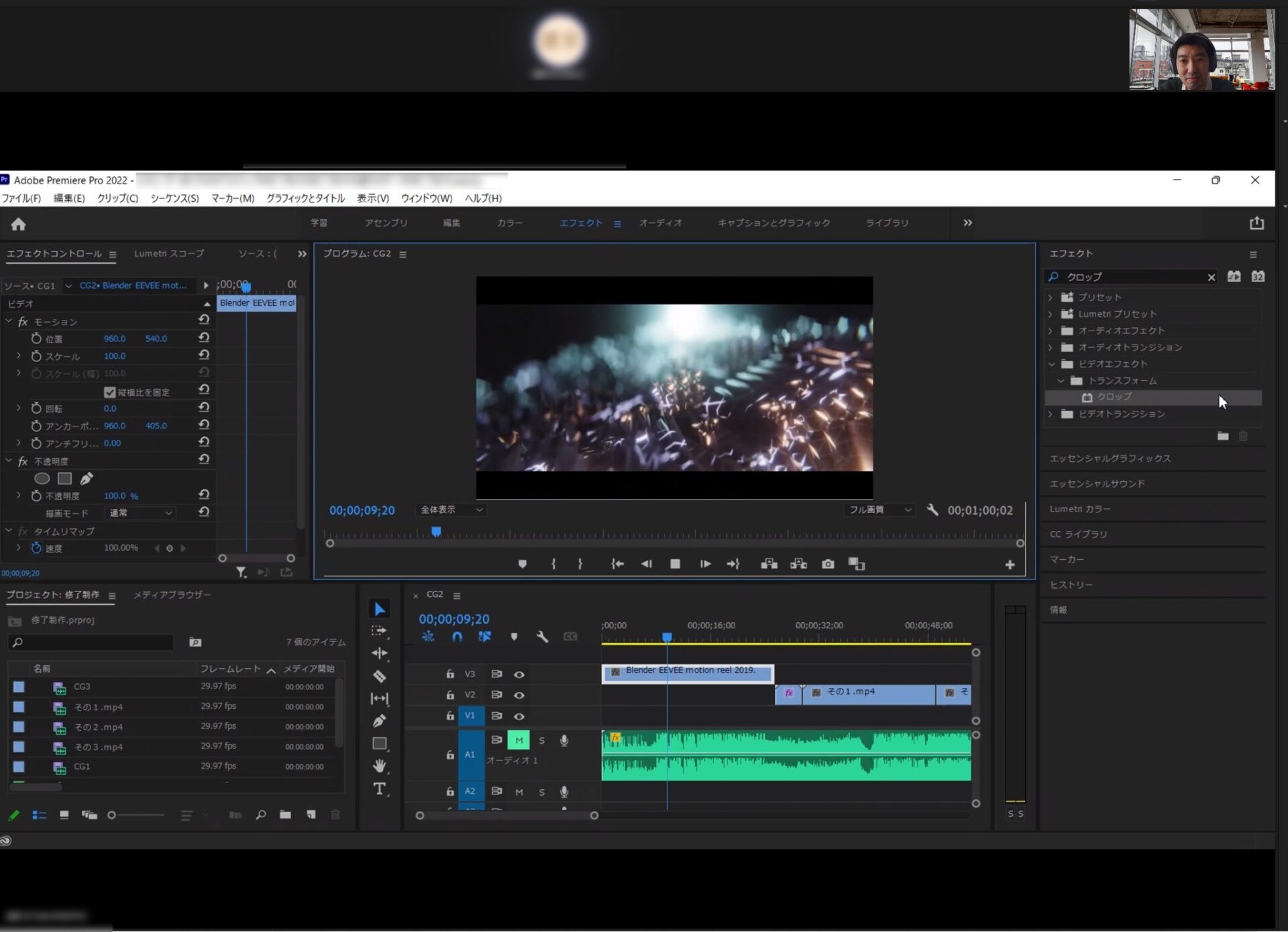Image resolution: width=1288 pixels, height=932 pixels.
Task: Switch the Project panel to list view
Action: (x=40, y=815)
